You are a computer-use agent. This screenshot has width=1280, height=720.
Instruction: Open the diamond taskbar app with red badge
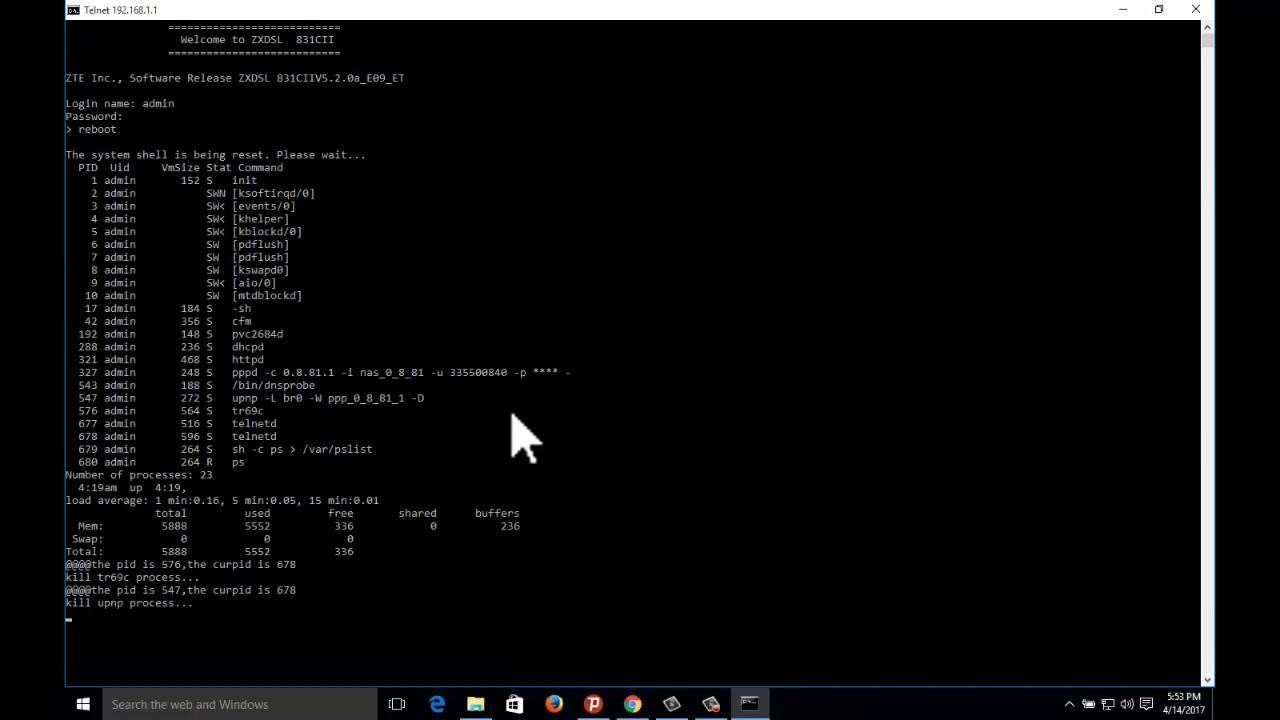pos(710,704)
